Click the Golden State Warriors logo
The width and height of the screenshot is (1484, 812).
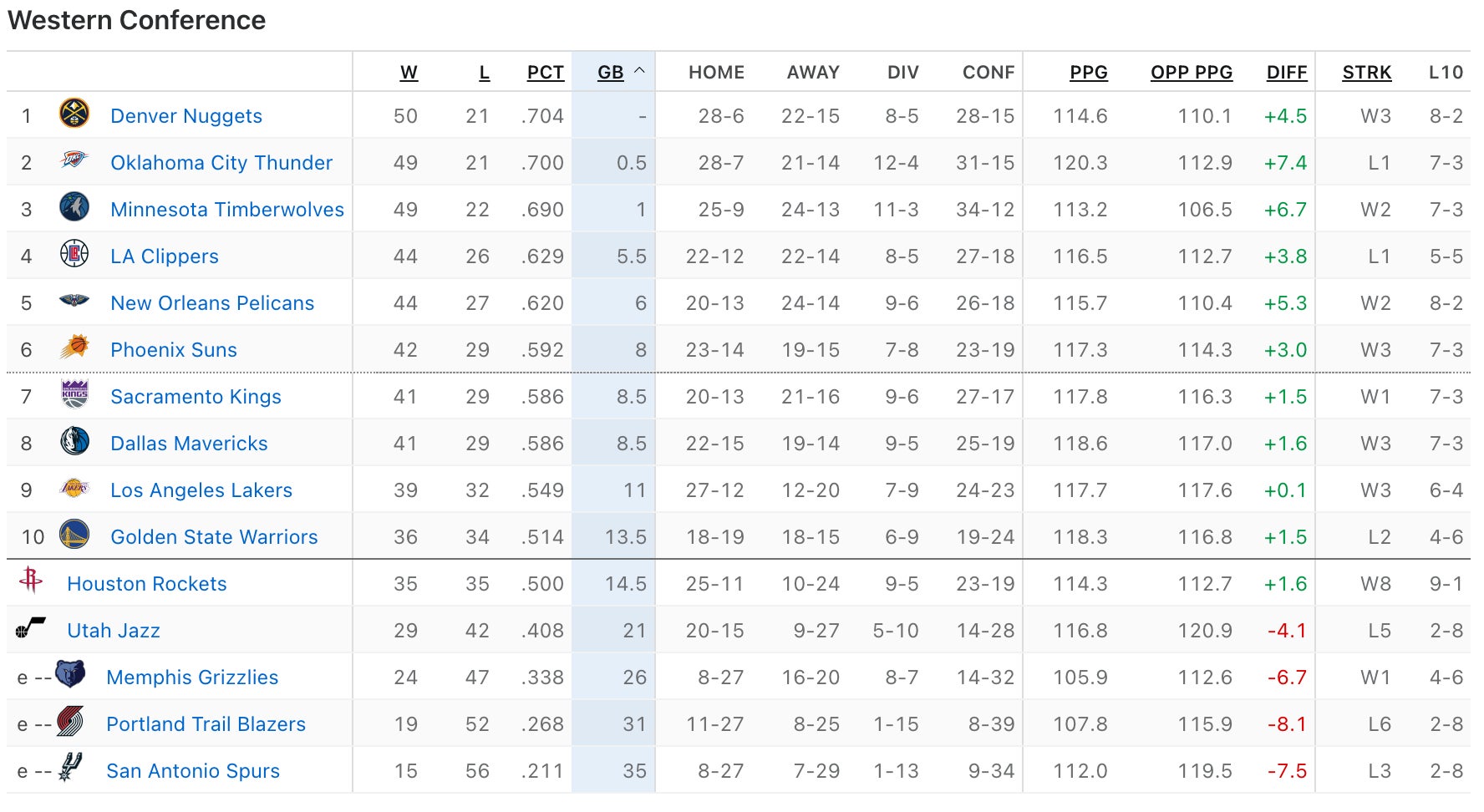(74, 534)
